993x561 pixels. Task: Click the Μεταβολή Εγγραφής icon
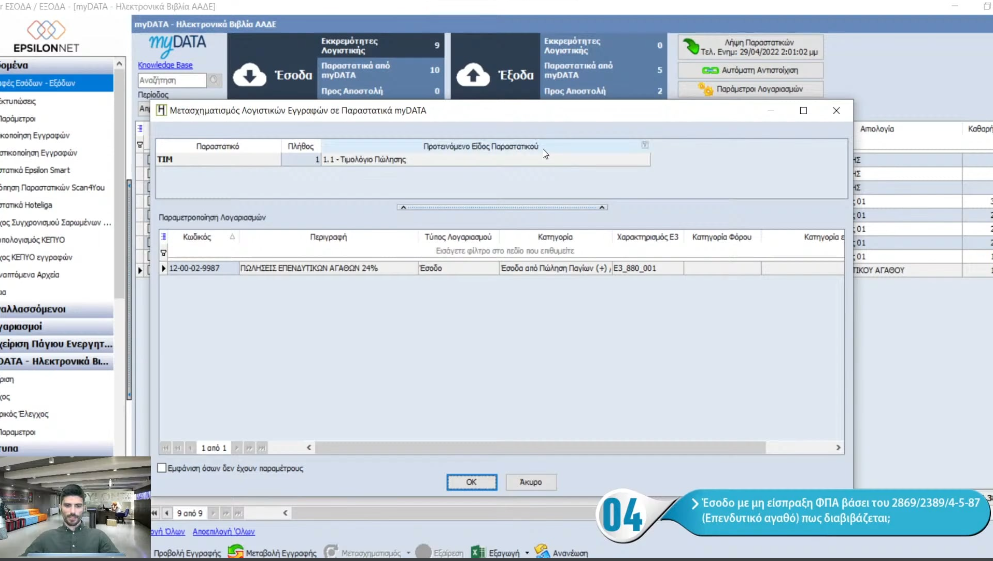pyautogui.click(x=236, y=552)
